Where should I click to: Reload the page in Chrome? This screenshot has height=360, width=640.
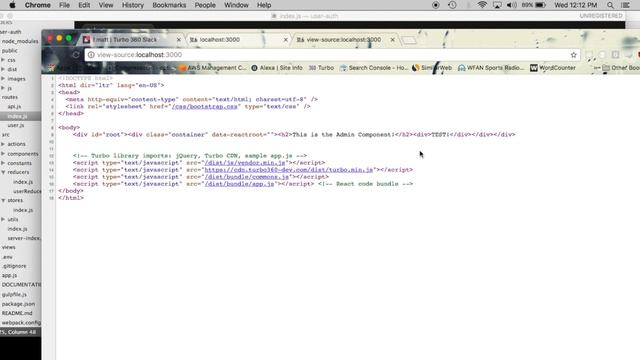(76, 55)
